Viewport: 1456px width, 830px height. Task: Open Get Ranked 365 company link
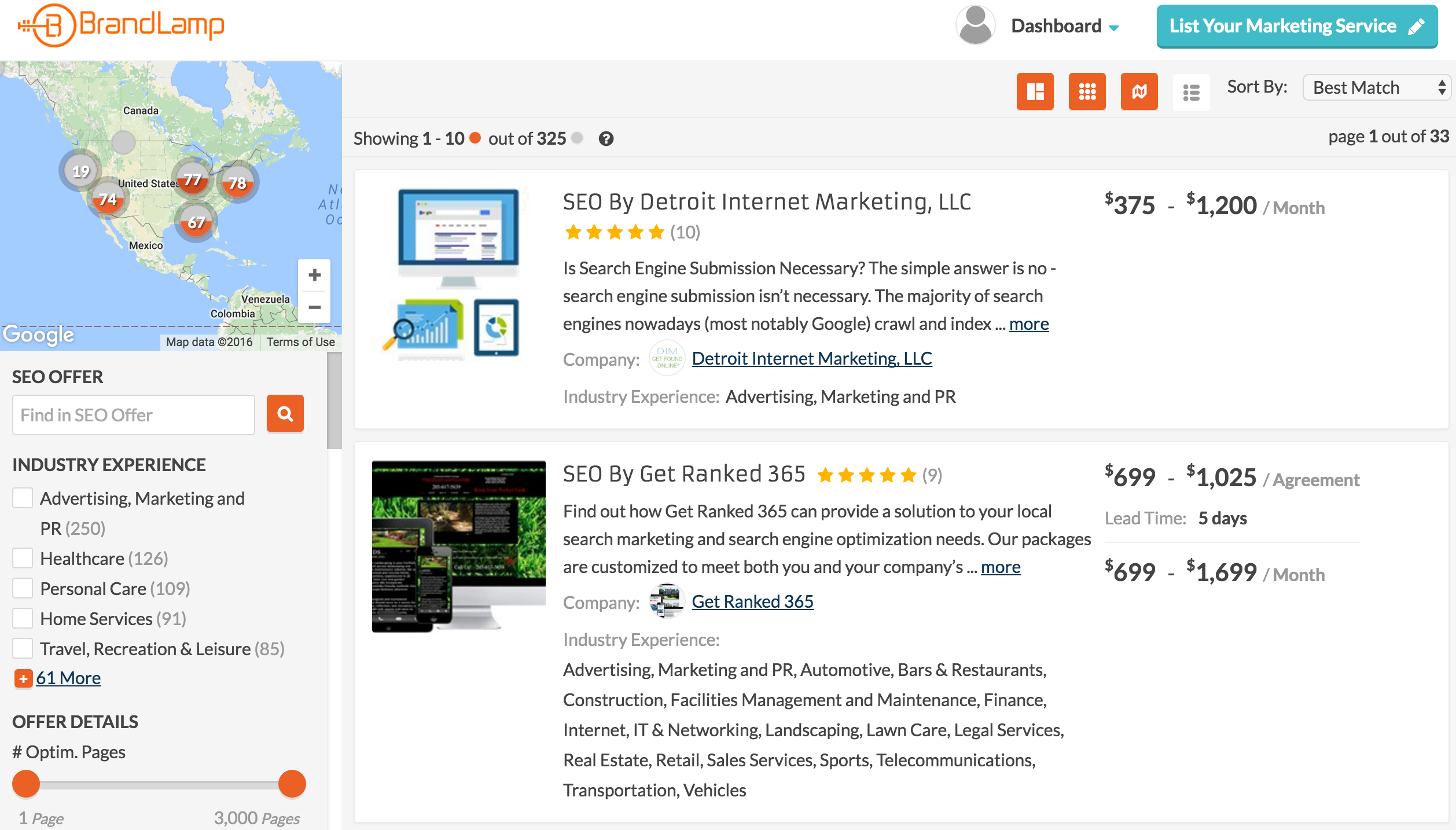752,602
